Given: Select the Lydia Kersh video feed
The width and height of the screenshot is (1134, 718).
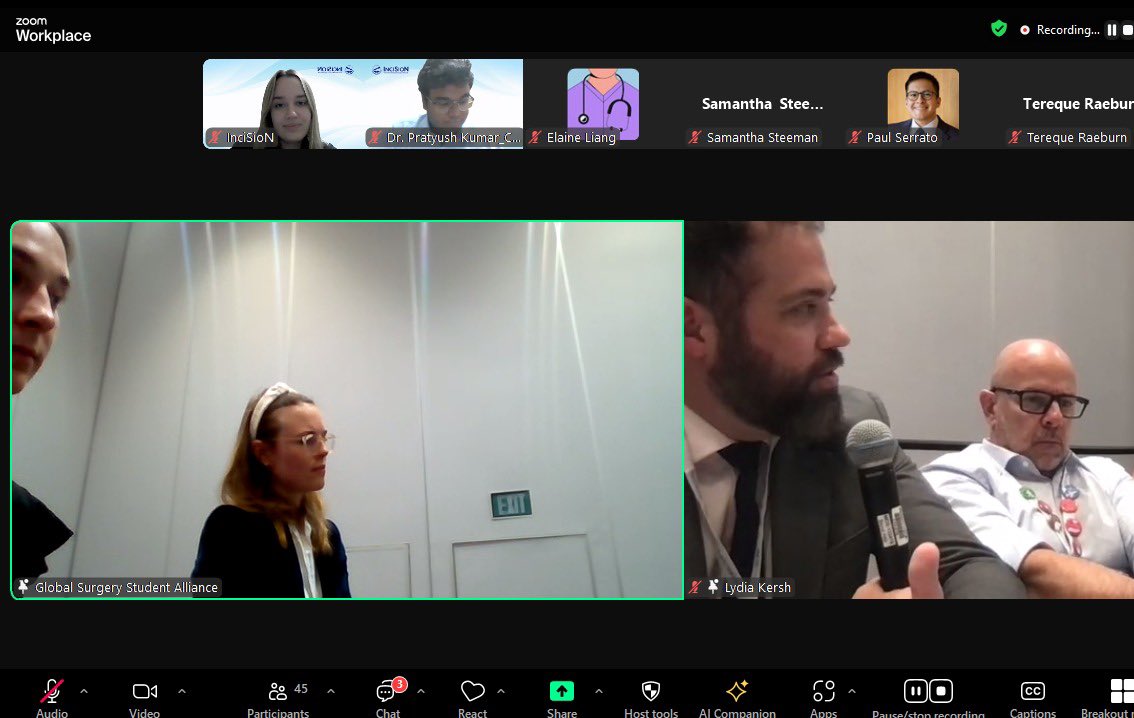Looking at the screenshot, I should point(910,410).
